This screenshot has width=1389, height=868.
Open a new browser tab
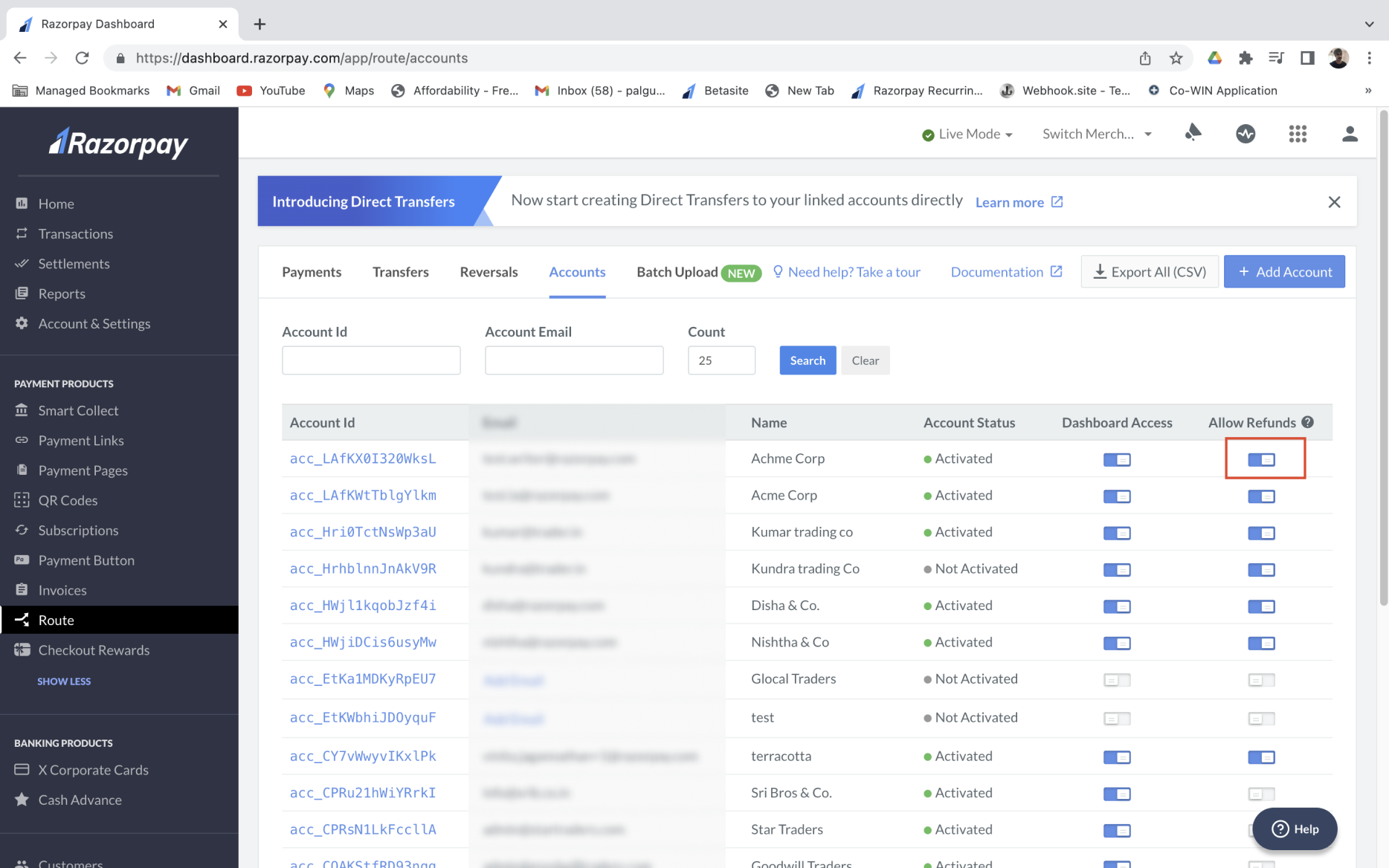coord(260,24)
